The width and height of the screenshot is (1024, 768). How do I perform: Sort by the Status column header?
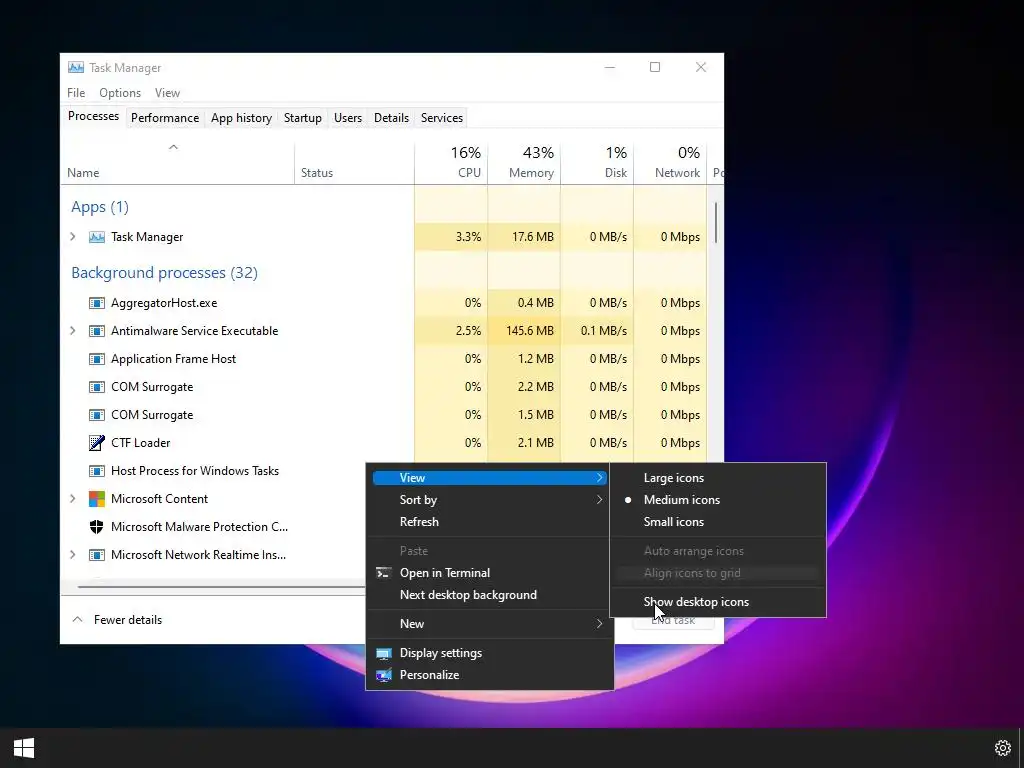pyautogui.click(x=355, y=162)
